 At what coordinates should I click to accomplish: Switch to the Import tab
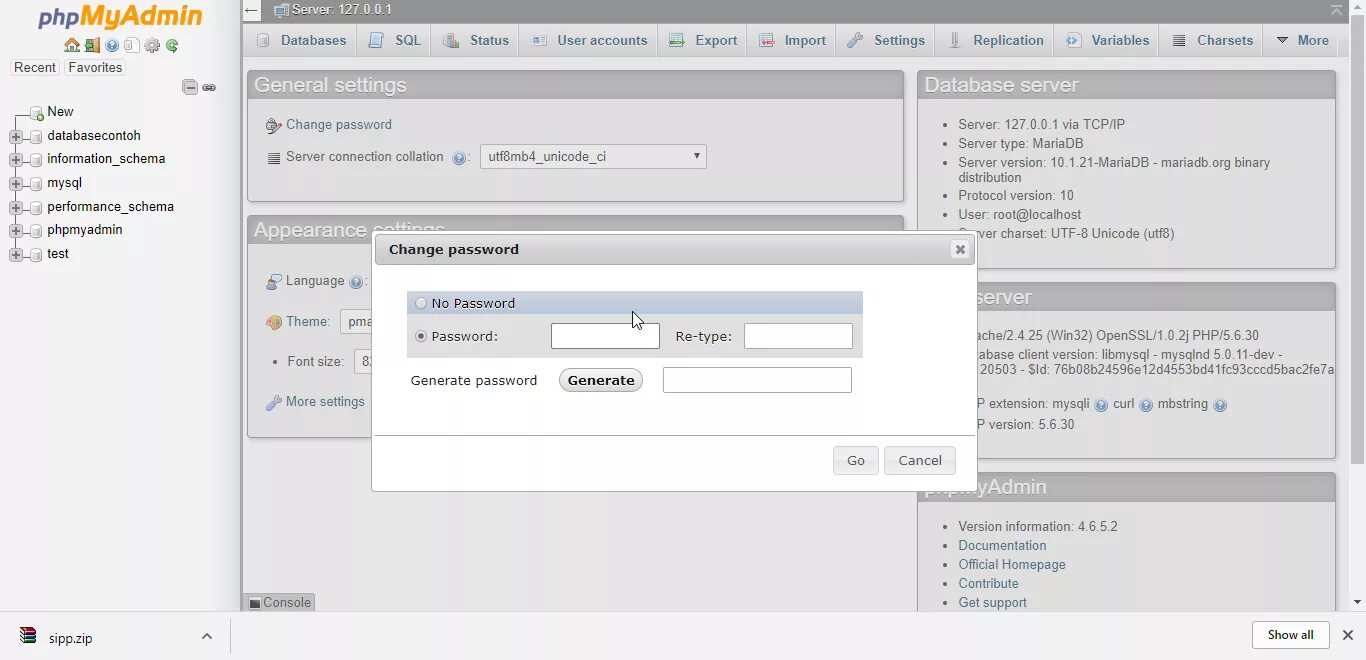792,41
